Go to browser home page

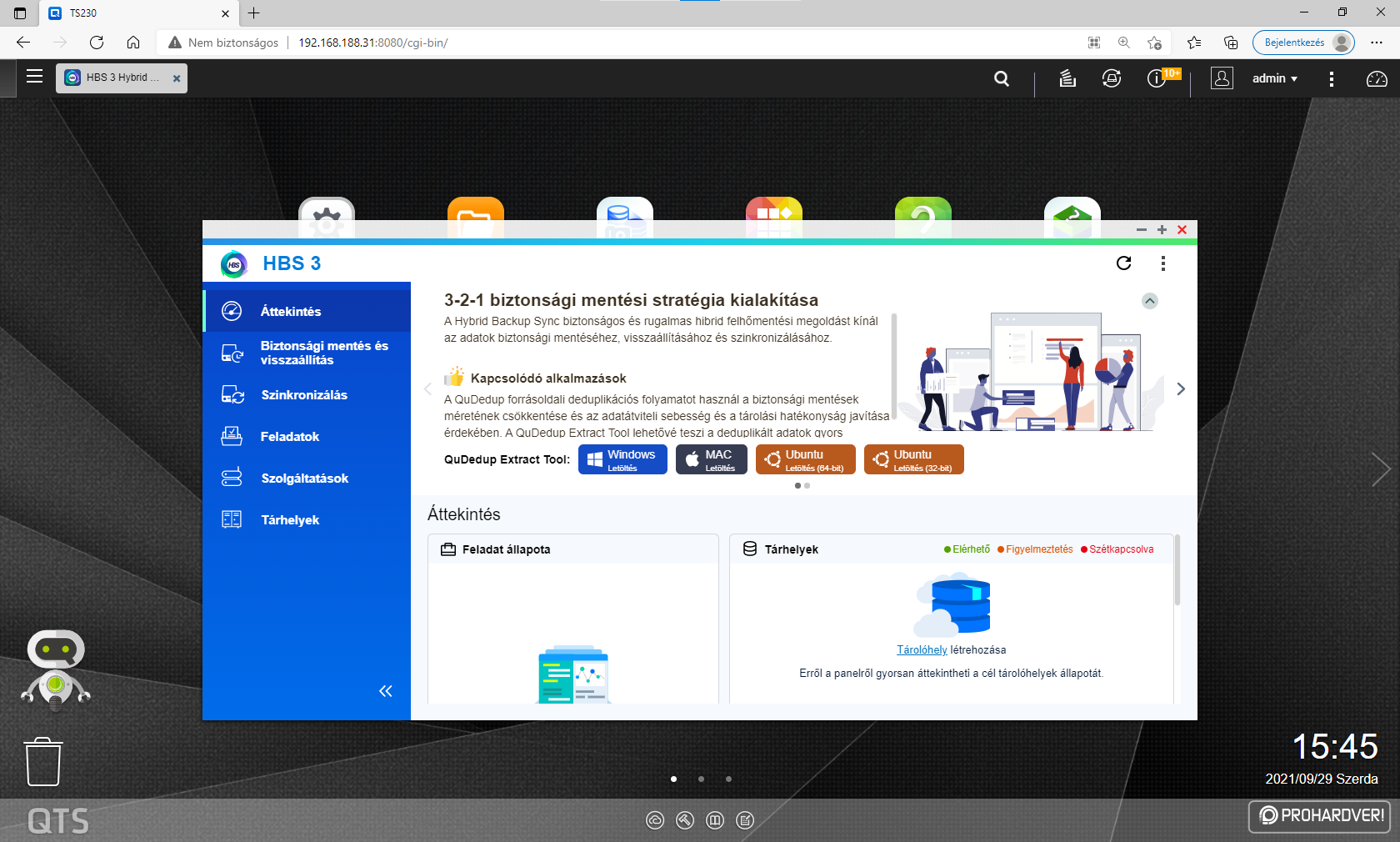133,43
